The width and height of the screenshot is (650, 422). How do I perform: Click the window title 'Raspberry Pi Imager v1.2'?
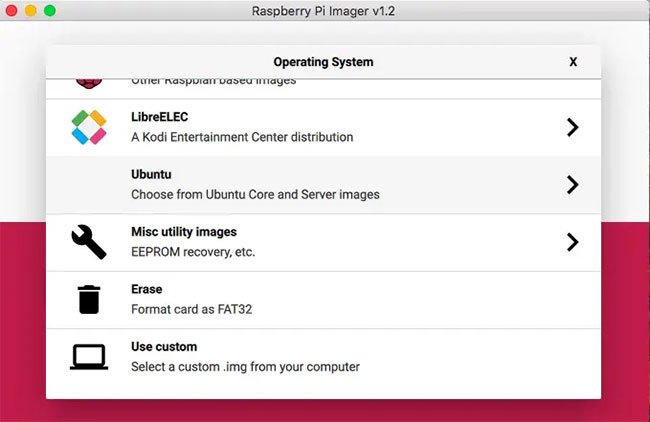[x=323, y=11]
